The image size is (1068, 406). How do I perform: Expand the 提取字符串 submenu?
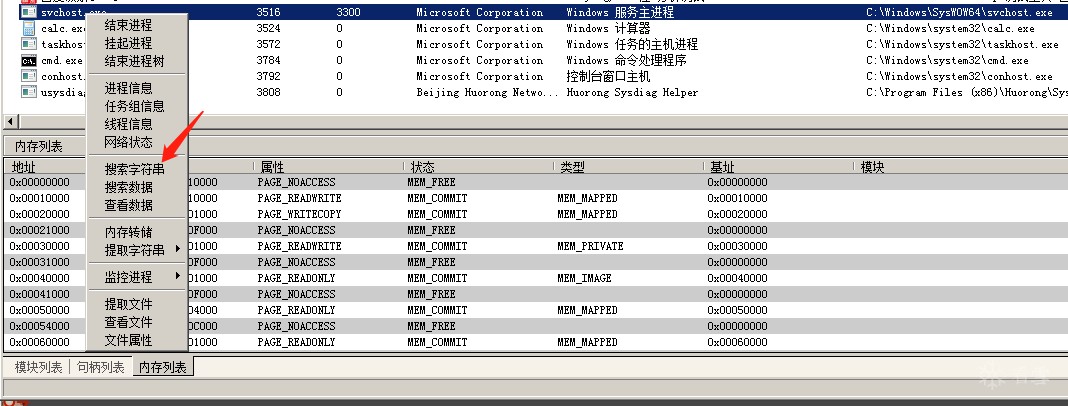coord(136,249)
